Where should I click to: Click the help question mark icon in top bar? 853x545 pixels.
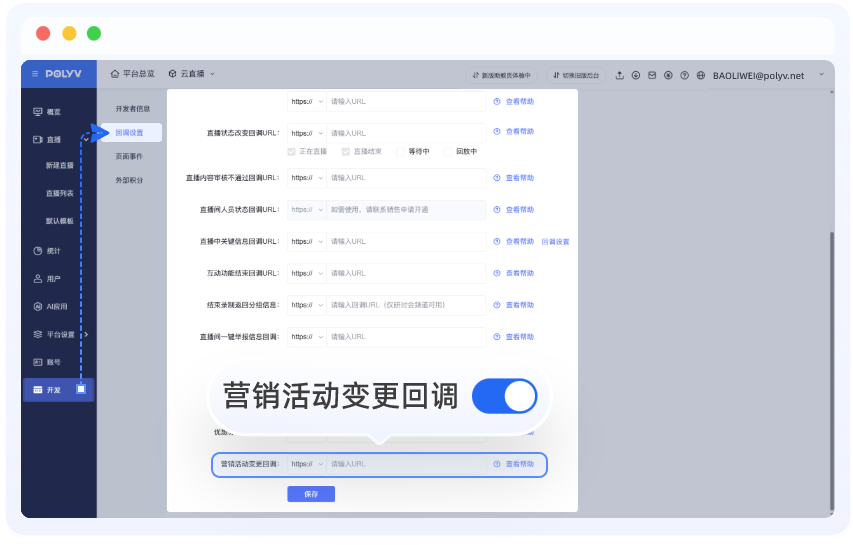click(684, 75)
